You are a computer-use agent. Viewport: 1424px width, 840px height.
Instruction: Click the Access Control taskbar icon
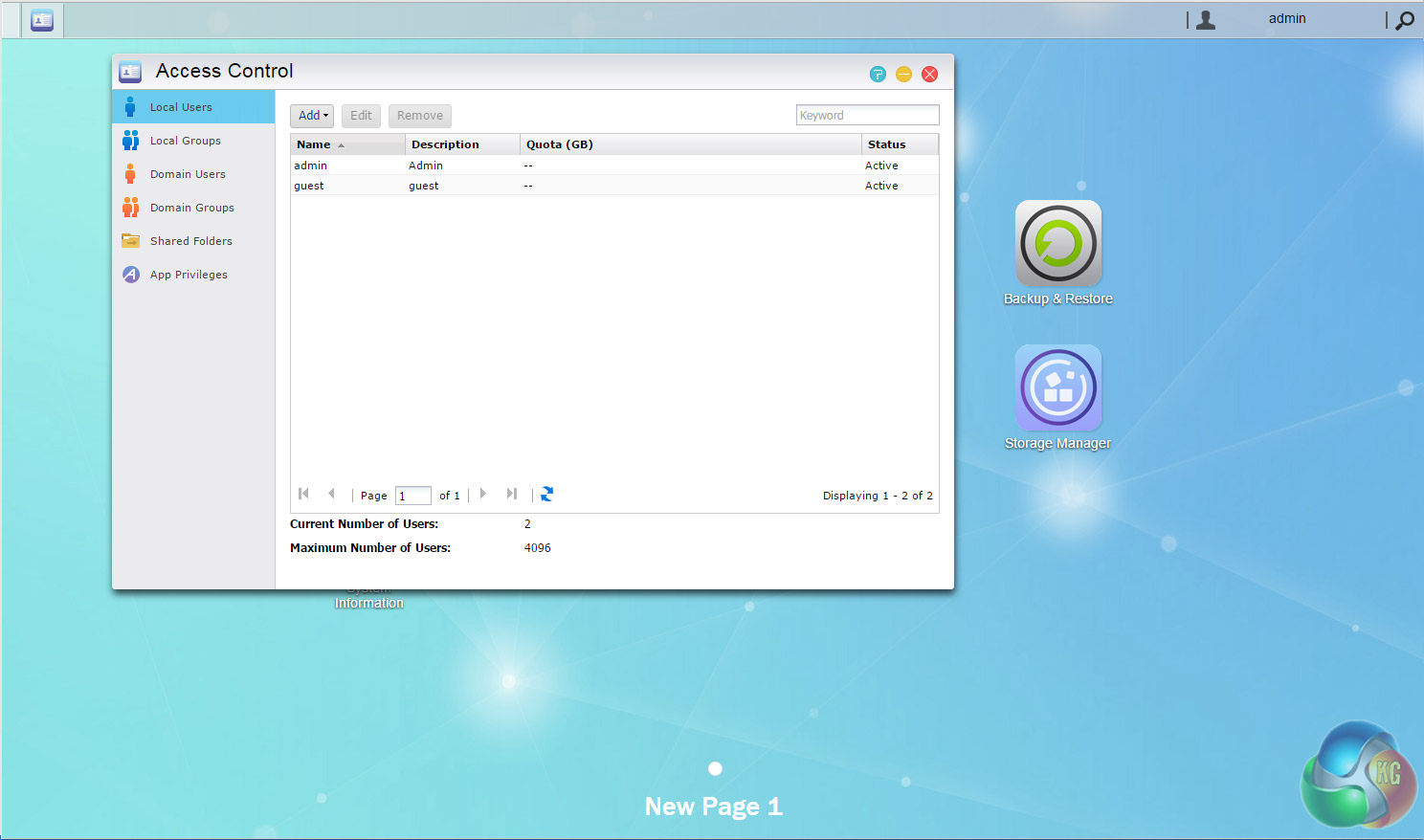(x=42, y=20)
